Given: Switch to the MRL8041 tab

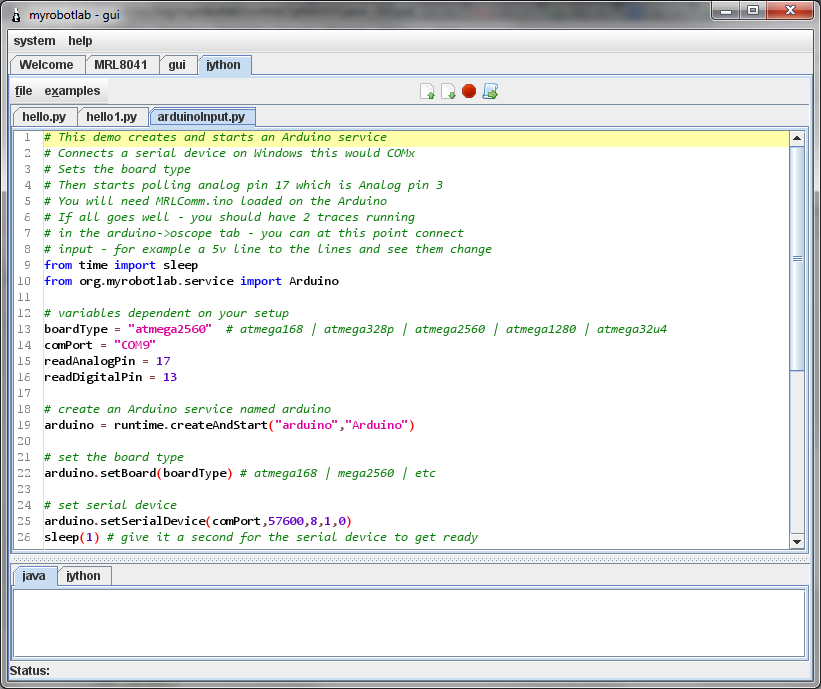Looking at the screenshot, I should point(120,65).
